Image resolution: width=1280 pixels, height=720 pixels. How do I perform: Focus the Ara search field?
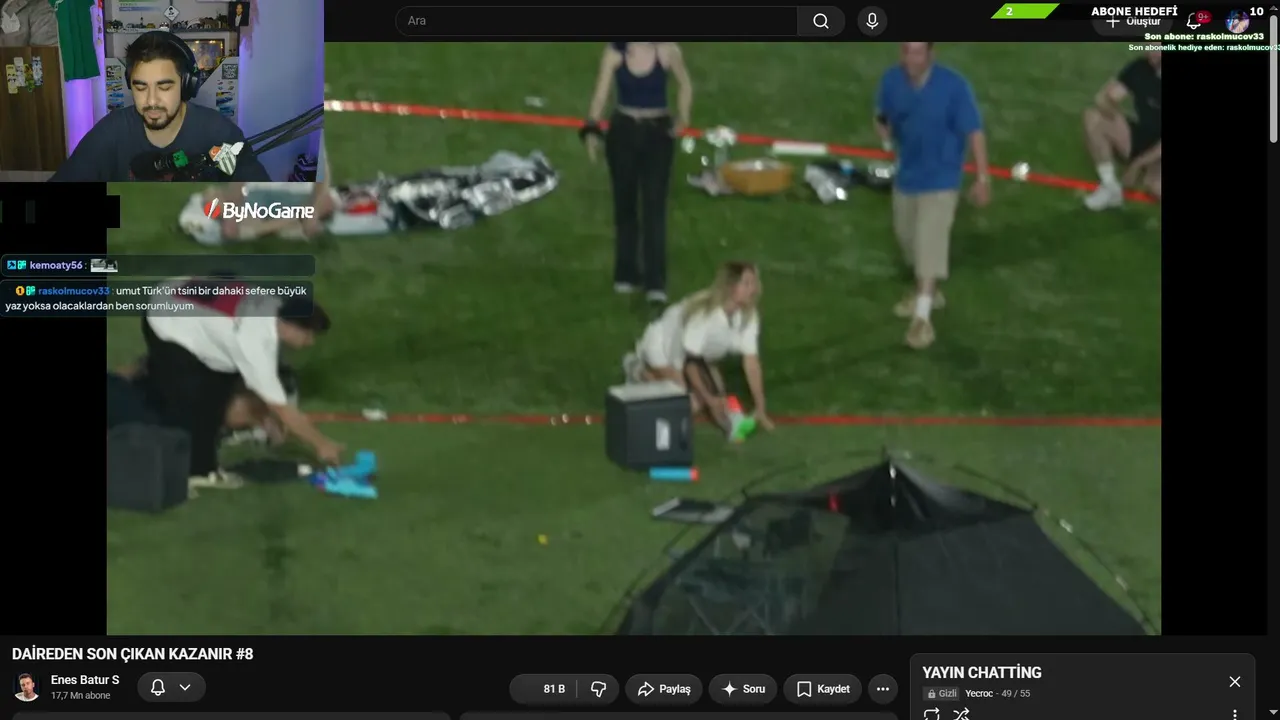596,21
